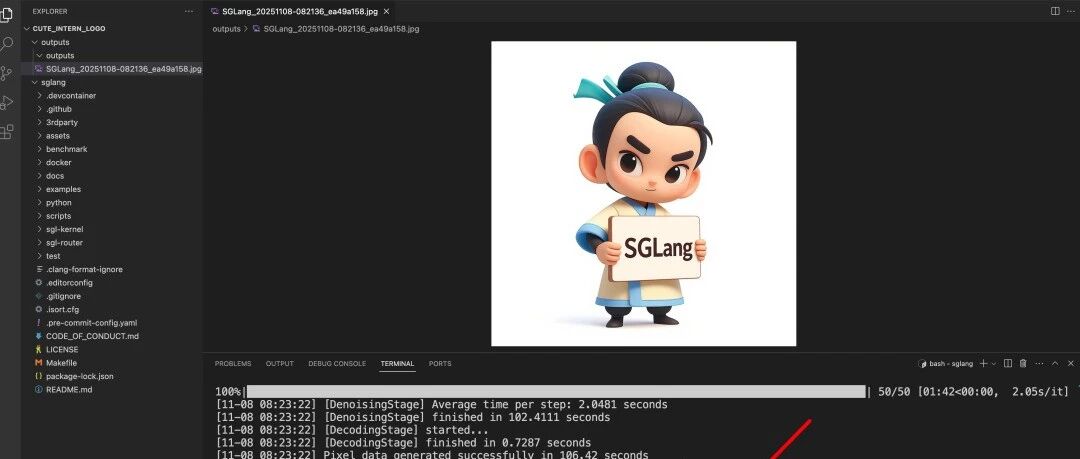Switch to the Ports tab
The width and height of the screenshot is (1080, 459).
[x=439, y=363]
